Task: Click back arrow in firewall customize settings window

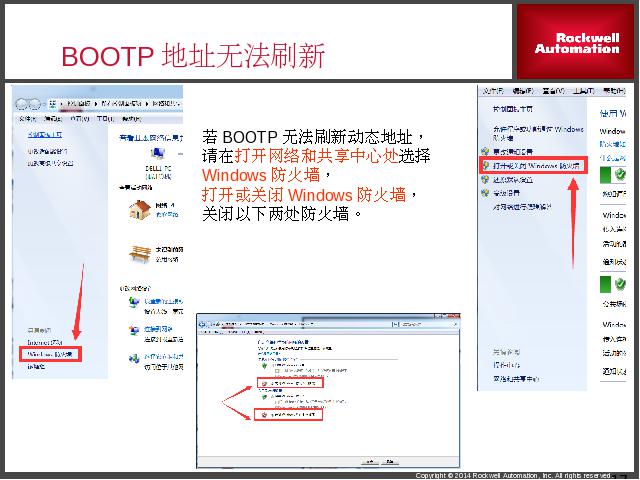Action: (202, 324)
